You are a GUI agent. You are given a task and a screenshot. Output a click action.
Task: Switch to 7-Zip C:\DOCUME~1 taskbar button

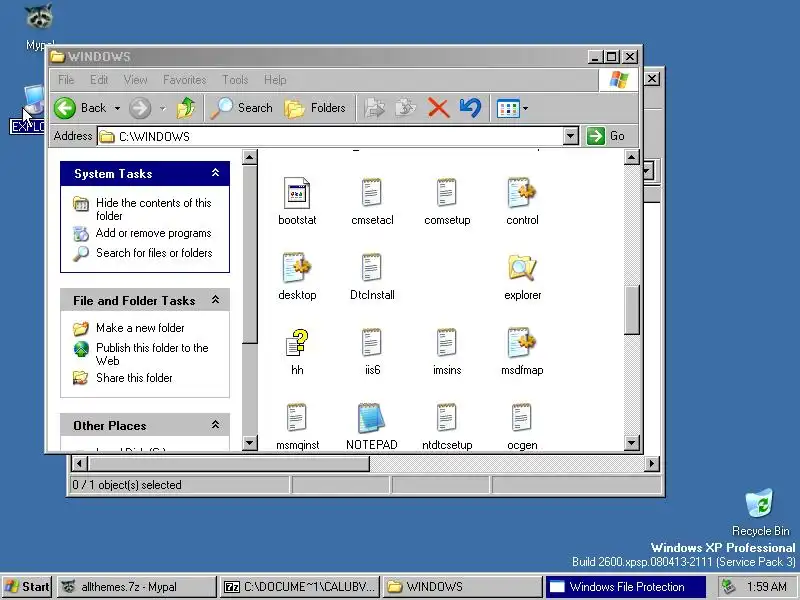click(x=301, y=587)
